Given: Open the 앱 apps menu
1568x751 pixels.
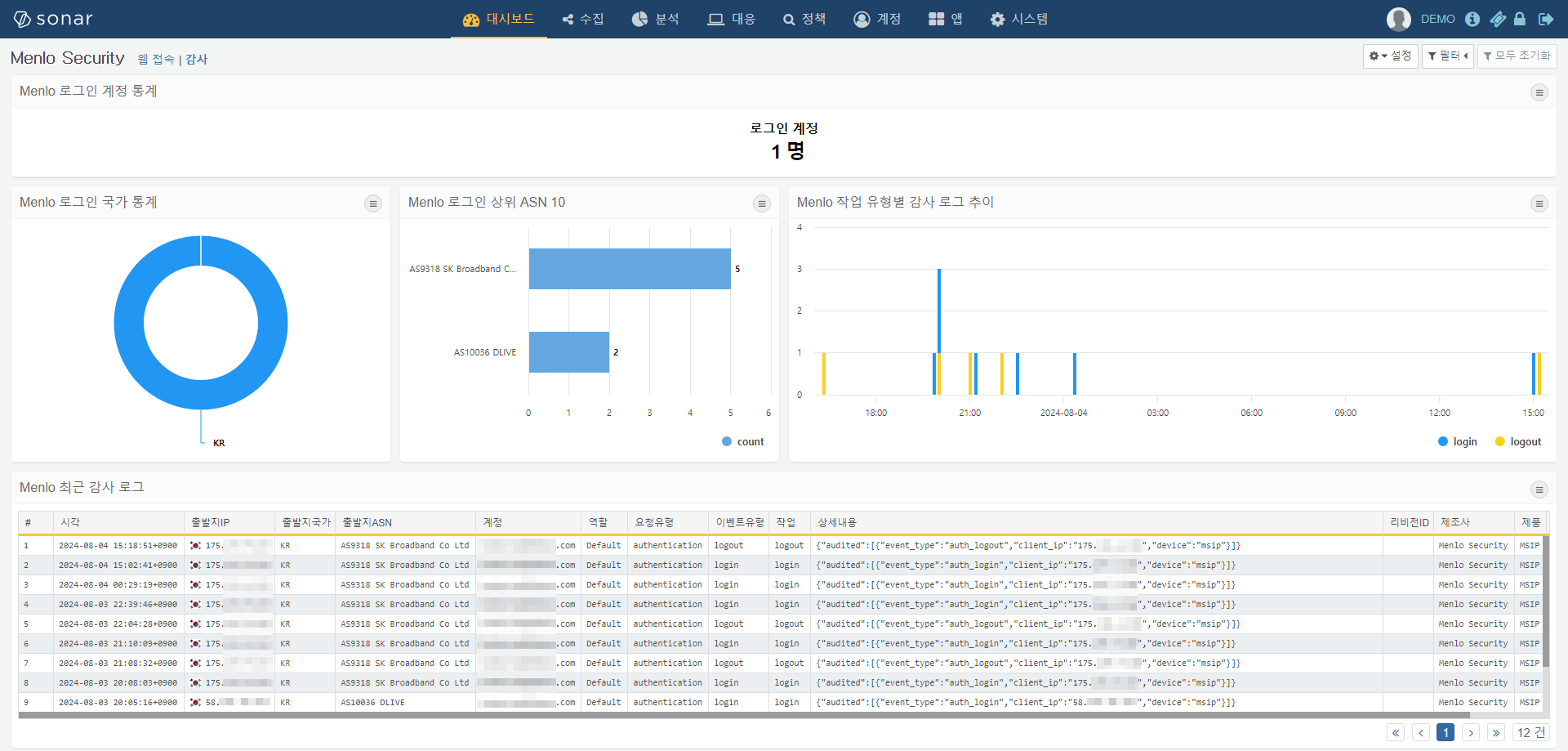Looking at the screenshot, I should [x=946, y=19].
